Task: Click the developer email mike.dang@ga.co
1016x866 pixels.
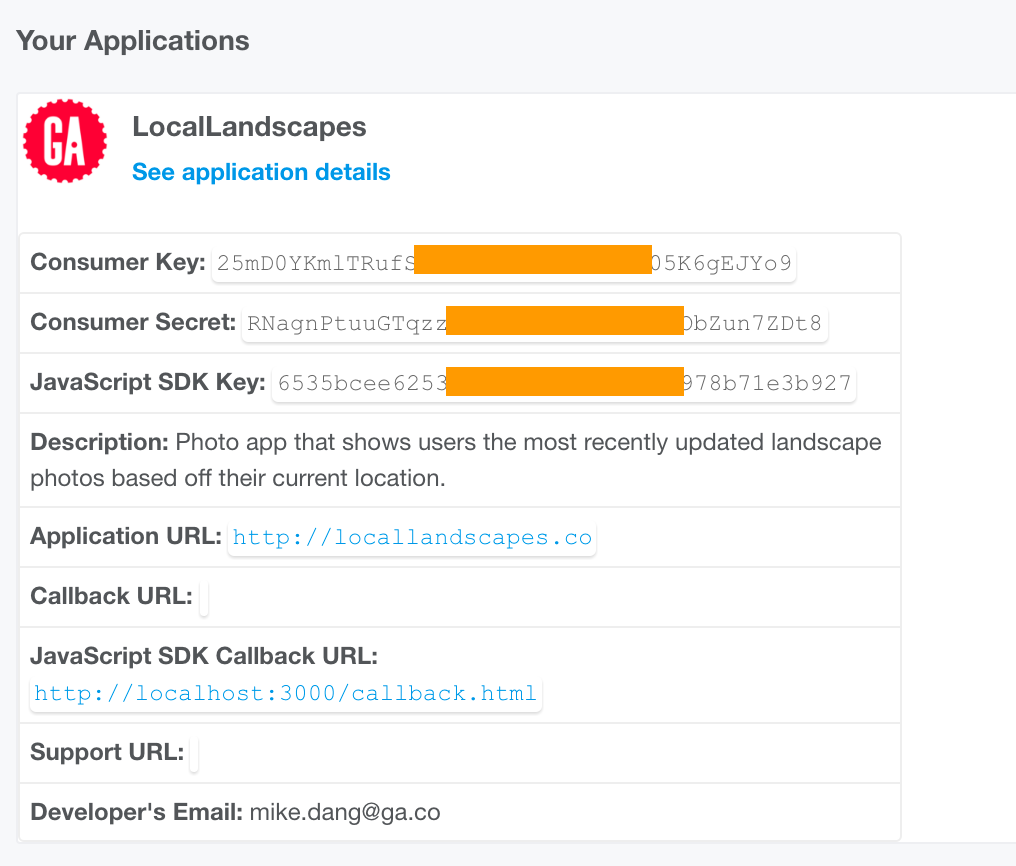Action: tap(345, 812)
